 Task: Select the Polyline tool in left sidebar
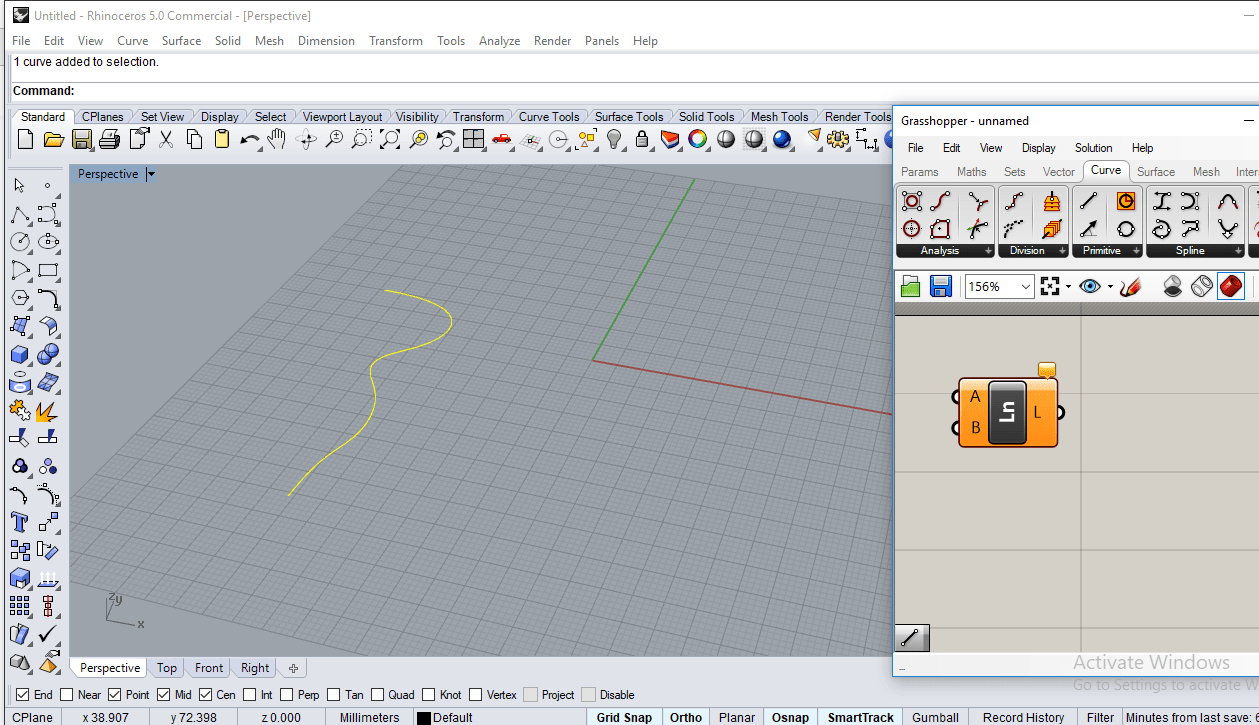(x=19, y=214)
